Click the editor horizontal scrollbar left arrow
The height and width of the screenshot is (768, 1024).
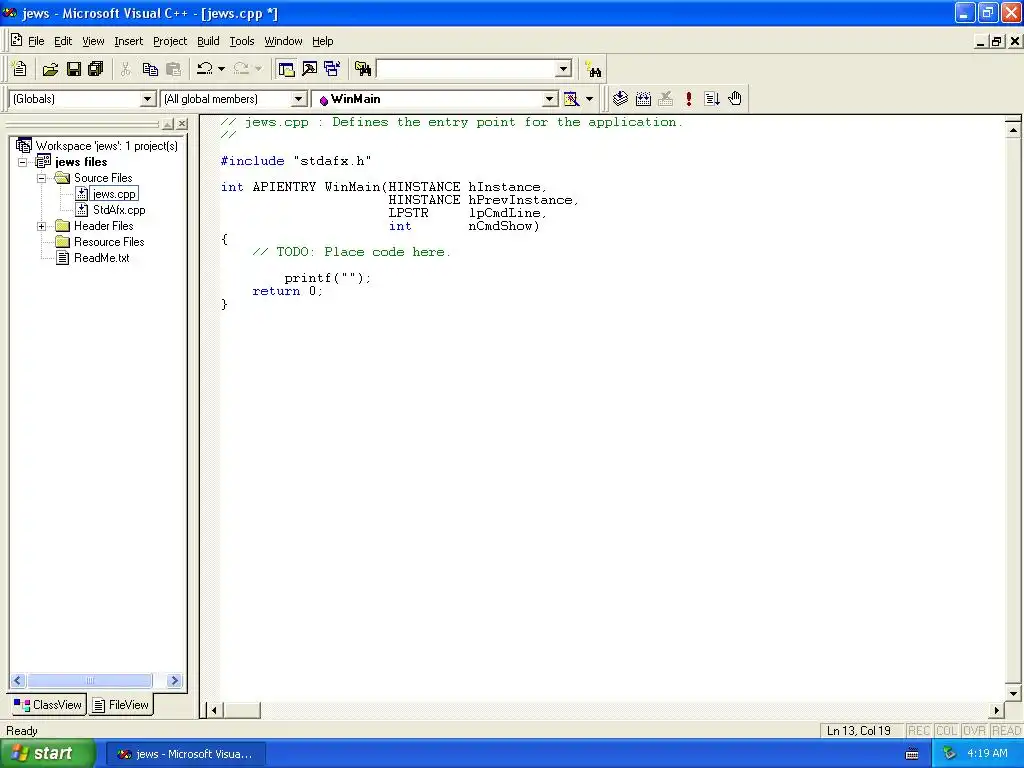click(x=214, y=710)
